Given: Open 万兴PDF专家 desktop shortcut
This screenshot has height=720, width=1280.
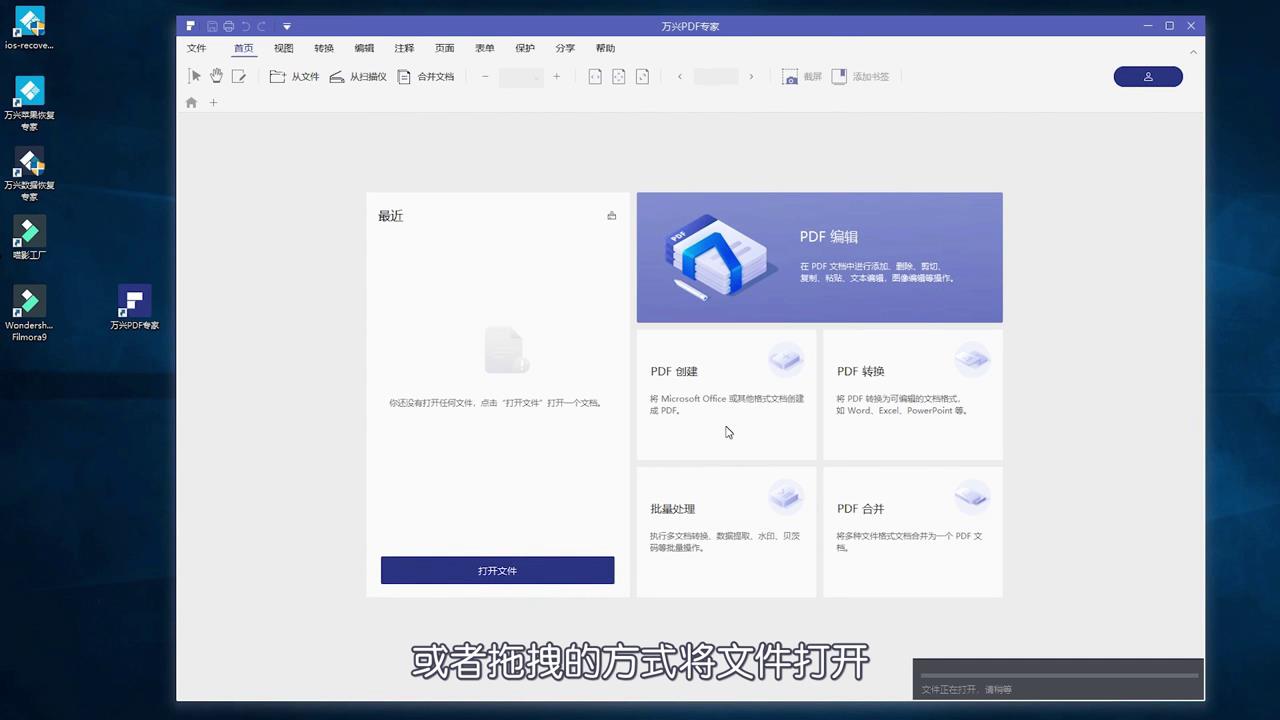Looking at the screenshot, I should [134, 308].
